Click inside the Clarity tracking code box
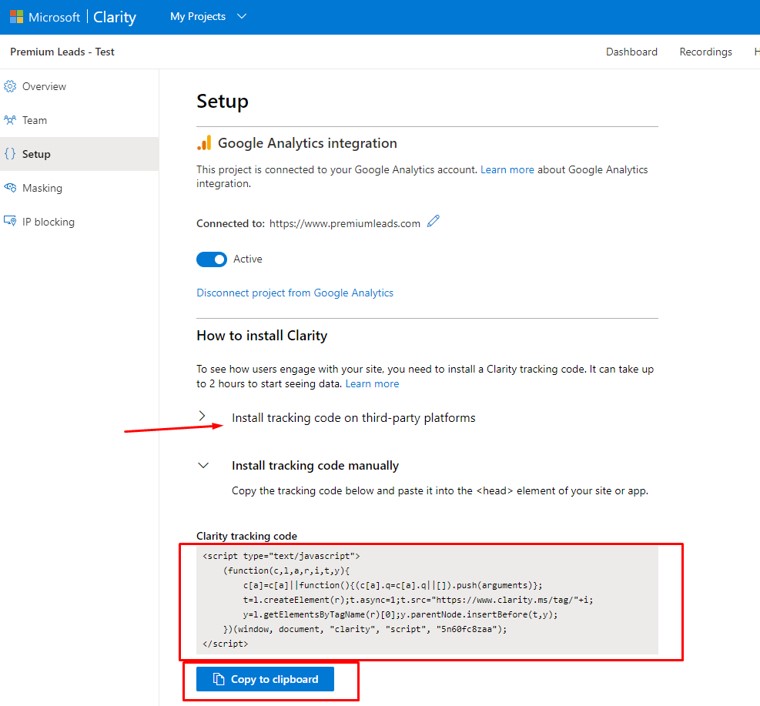The width and height of the screenshot is (760, 706). pyautogui.click(x=427, y=601)
